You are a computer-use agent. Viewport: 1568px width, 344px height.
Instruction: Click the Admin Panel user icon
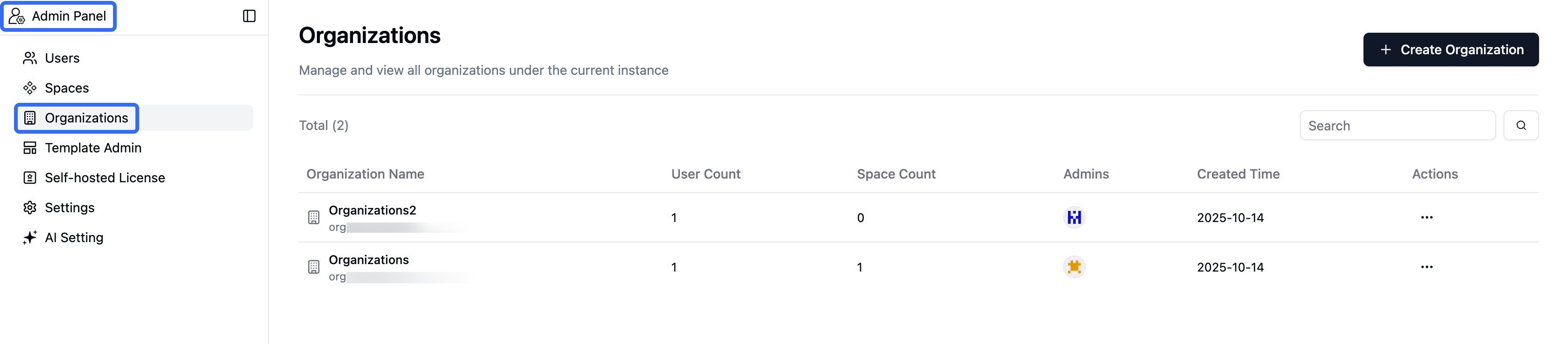[x=17, y=16]
